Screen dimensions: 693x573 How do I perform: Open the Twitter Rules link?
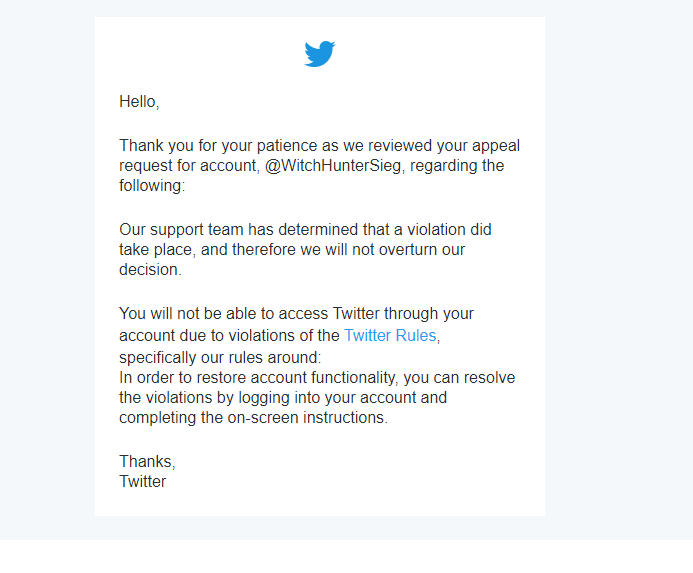390,336
